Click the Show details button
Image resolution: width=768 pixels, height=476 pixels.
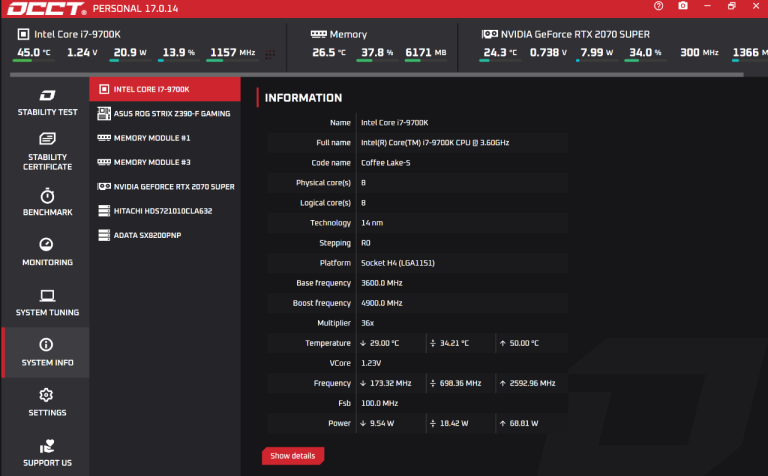point(293,456)
